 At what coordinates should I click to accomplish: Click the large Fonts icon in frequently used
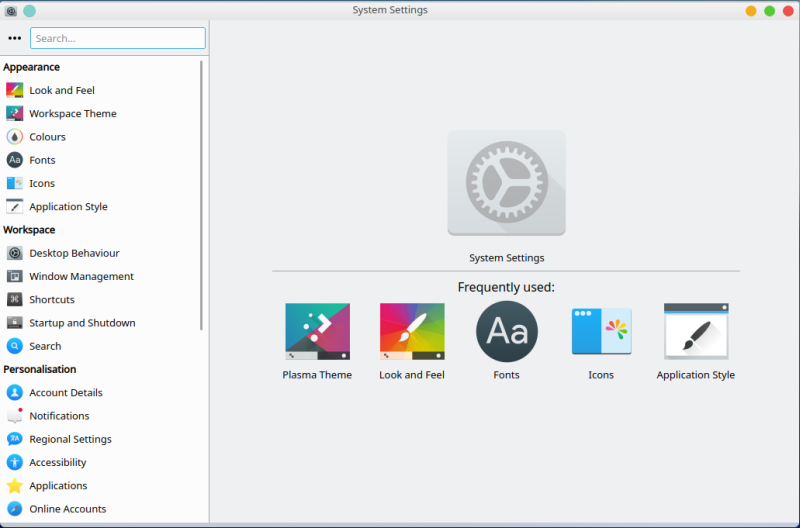[506, 331]
